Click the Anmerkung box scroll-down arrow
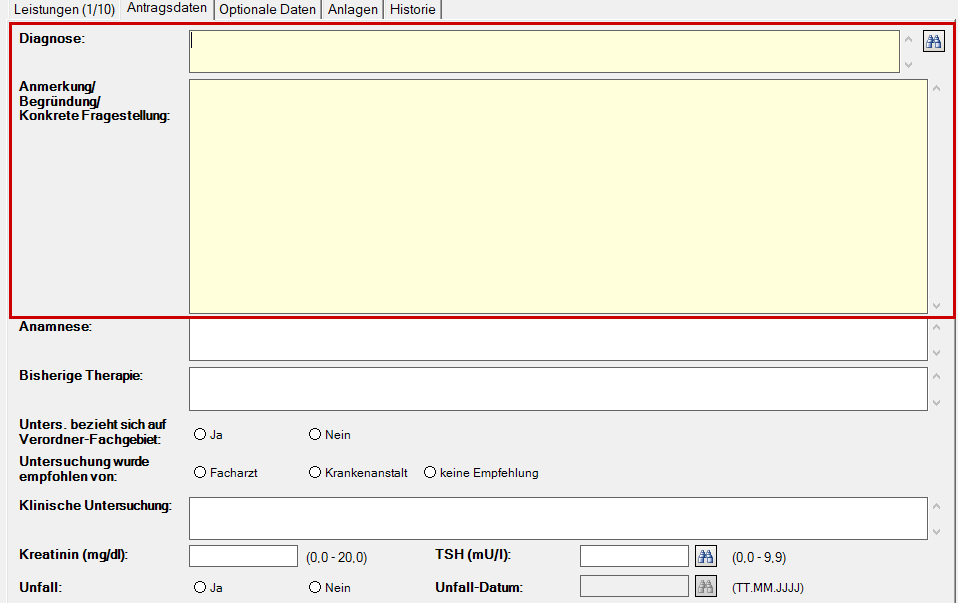 [937, 305]
